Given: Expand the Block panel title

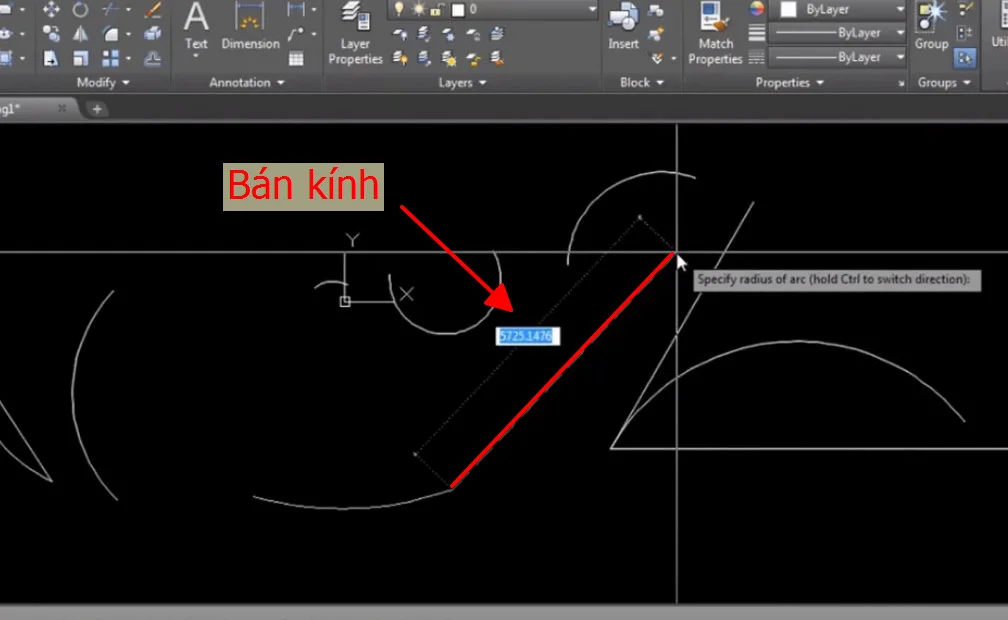Looking at the screenshot, I should tap(642, 82).
